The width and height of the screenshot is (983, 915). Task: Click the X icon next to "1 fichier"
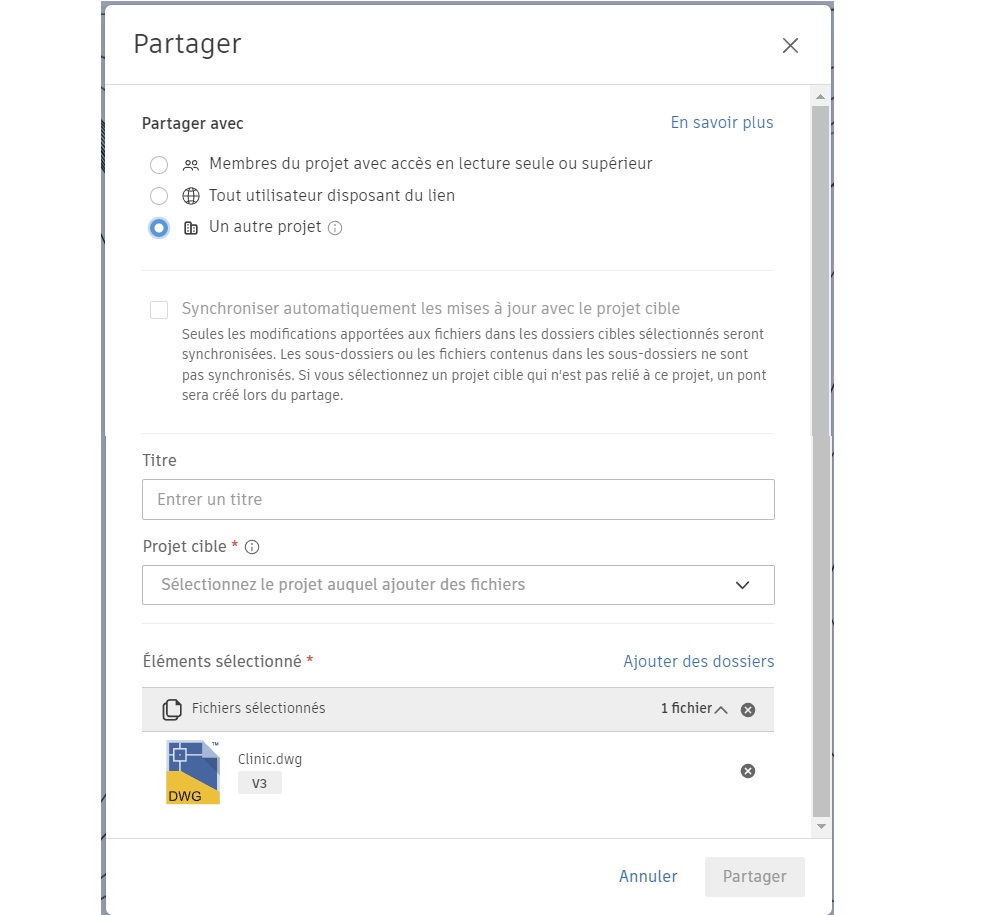pos(747,709)
